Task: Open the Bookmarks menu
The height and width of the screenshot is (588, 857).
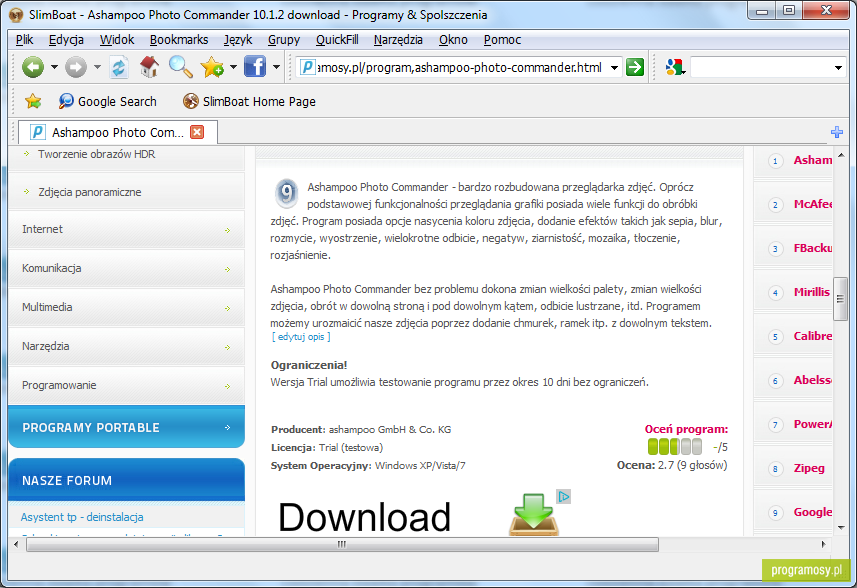Action: [179, 39]
